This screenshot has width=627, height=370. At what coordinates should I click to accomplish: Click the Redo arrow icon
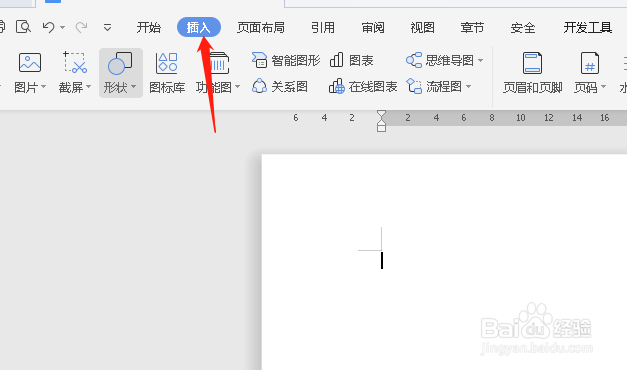pos(81,27)
